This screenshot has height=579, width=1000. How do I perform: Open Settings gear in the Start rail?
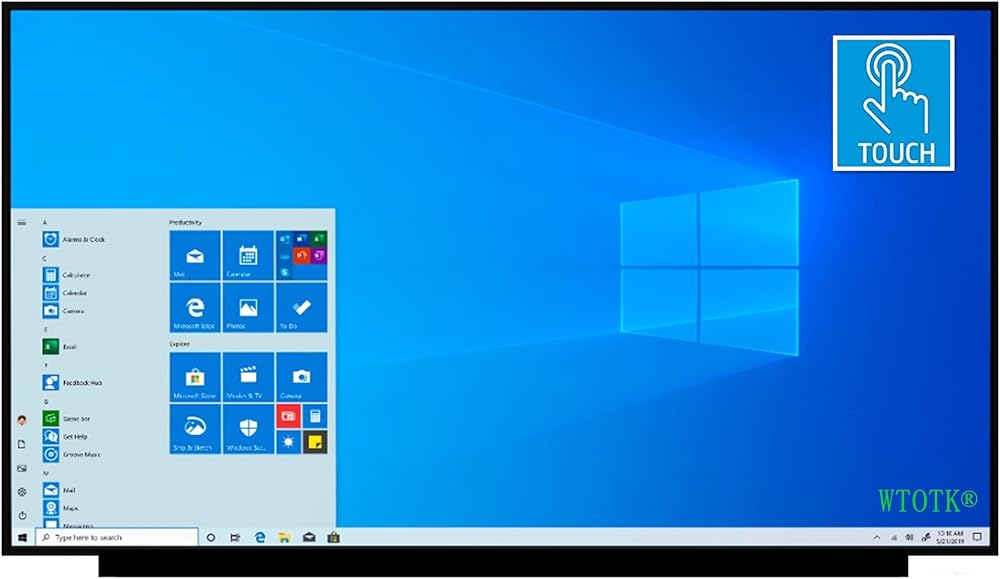pyautogui.click(x=22, y=492)
